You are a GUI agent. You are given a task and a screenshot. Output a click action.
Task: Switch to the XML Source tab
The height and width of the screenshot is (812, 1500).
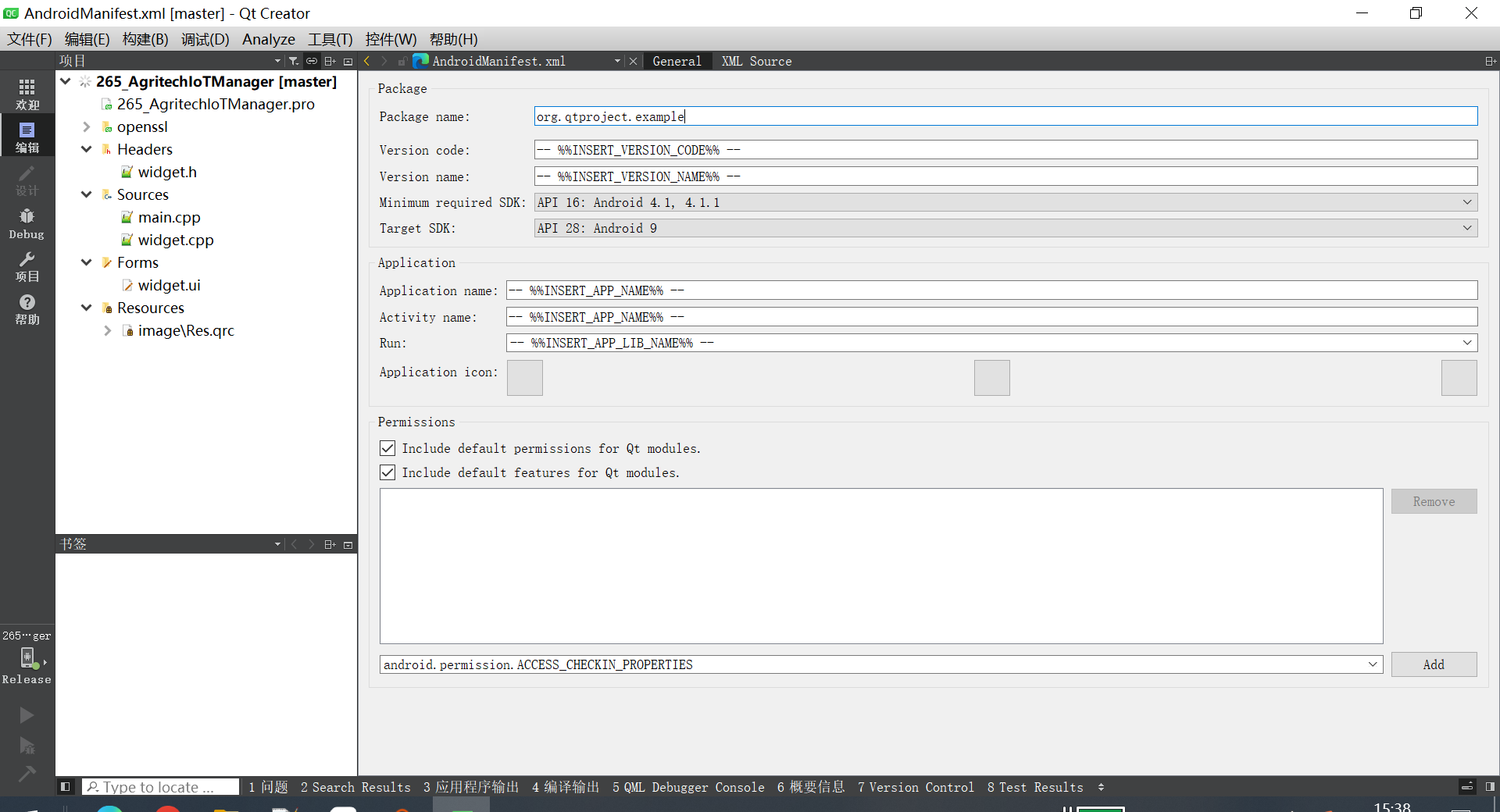click(x=755, y=61)
